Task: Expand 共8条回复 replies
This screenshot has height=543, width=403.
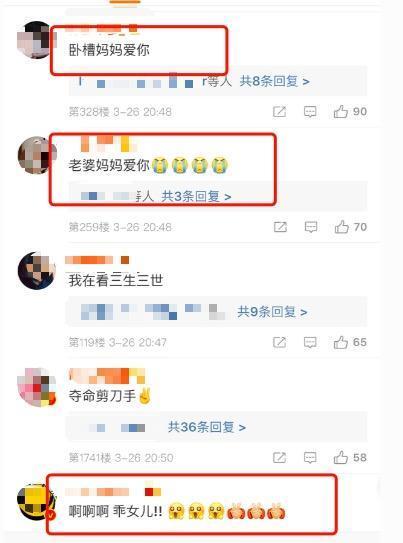Action: tap(275, 81)
